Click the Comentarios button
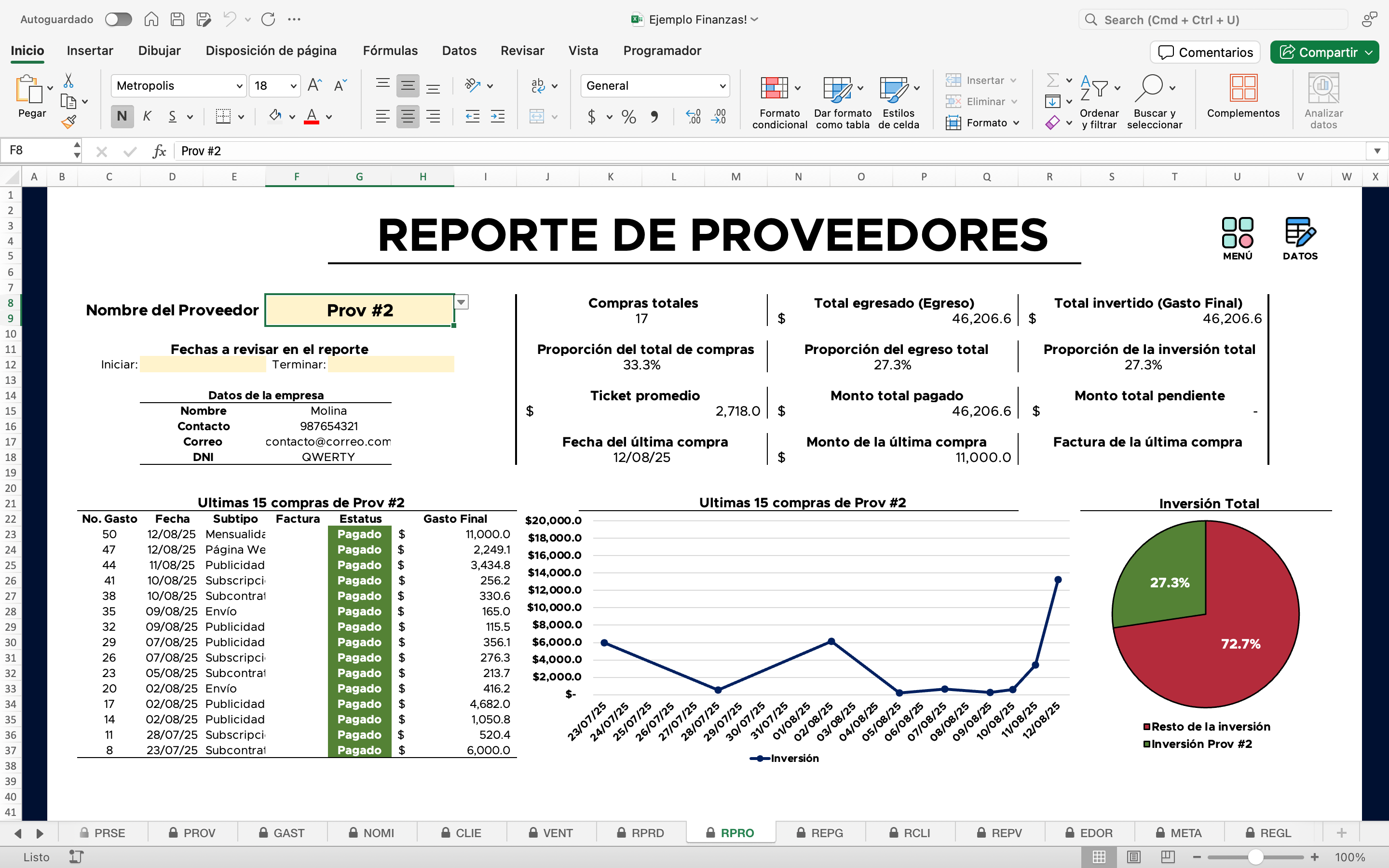1389x868 pixels. tap(1205, 52)
